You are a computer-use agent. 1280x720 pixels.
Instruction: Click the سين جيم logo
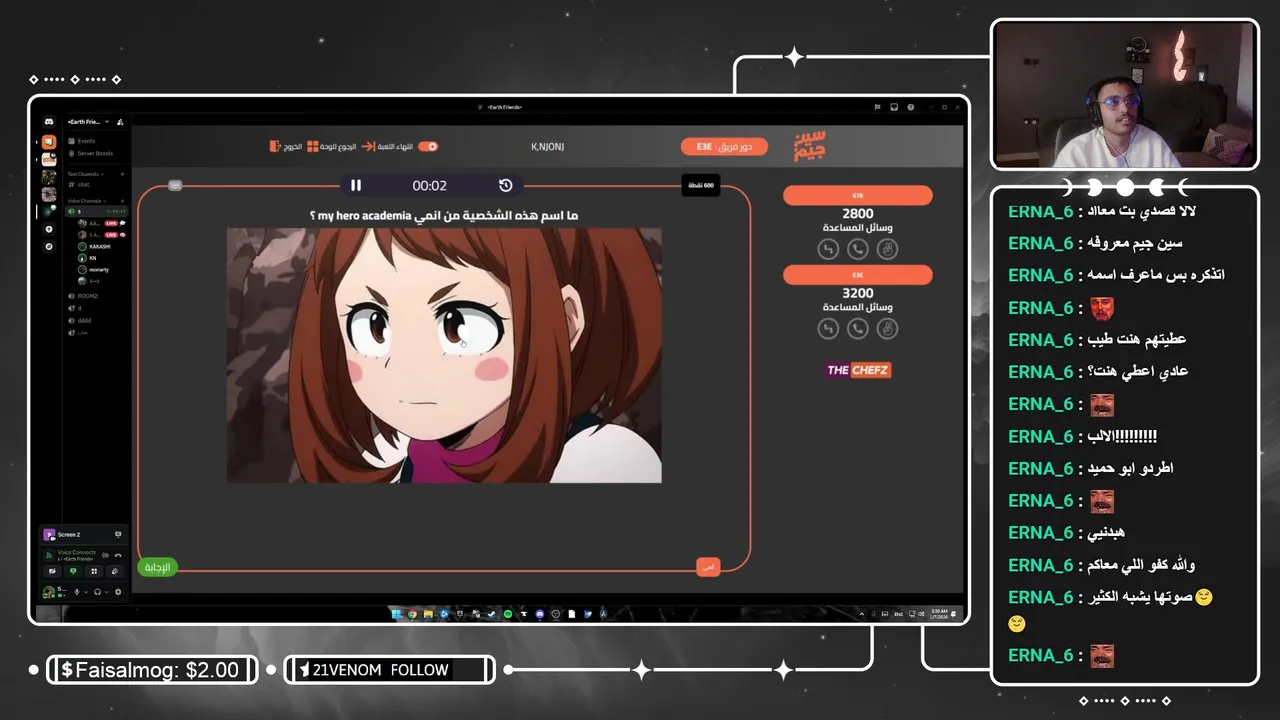(809, 146)
